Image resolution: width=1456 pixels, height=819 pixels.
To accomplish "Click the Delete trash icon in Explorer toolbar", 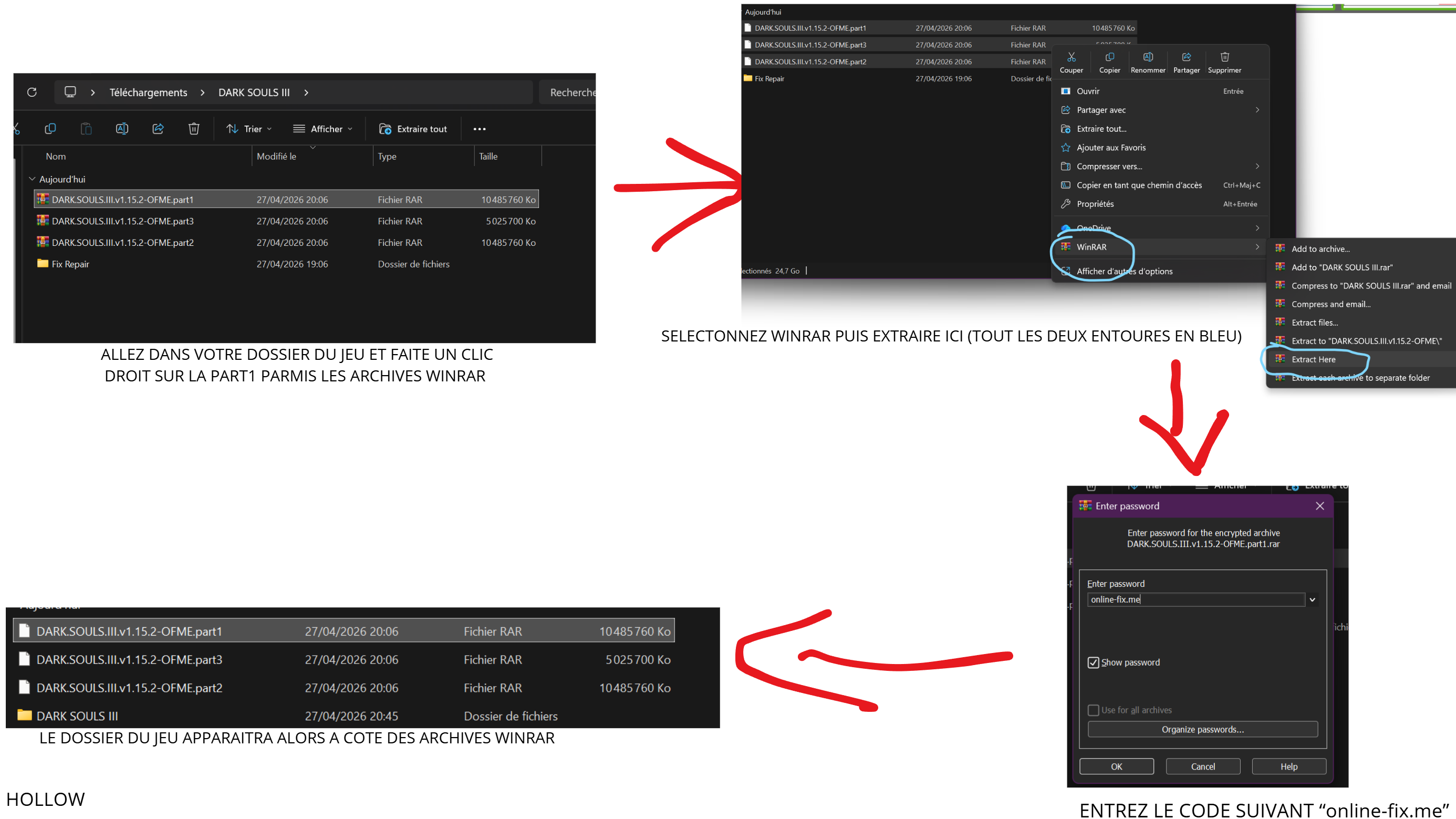I will (194, 129).
